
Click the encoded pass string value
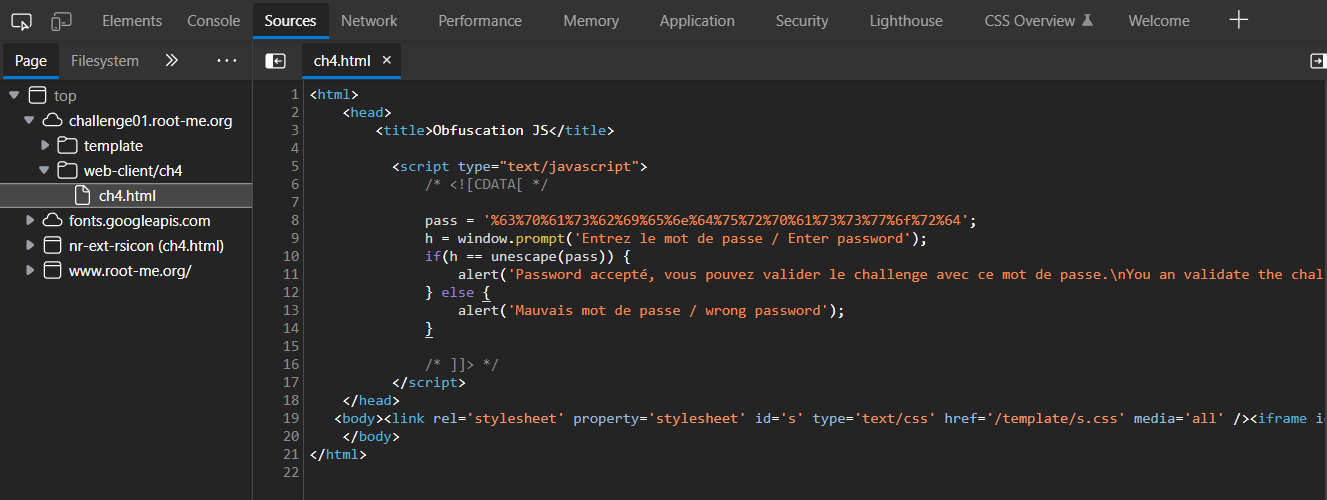[x=725, y=220]
